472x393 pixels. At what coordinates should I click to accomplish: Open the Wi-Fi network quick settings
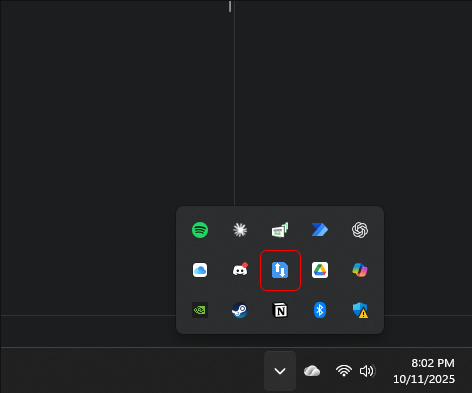point(344,371)
